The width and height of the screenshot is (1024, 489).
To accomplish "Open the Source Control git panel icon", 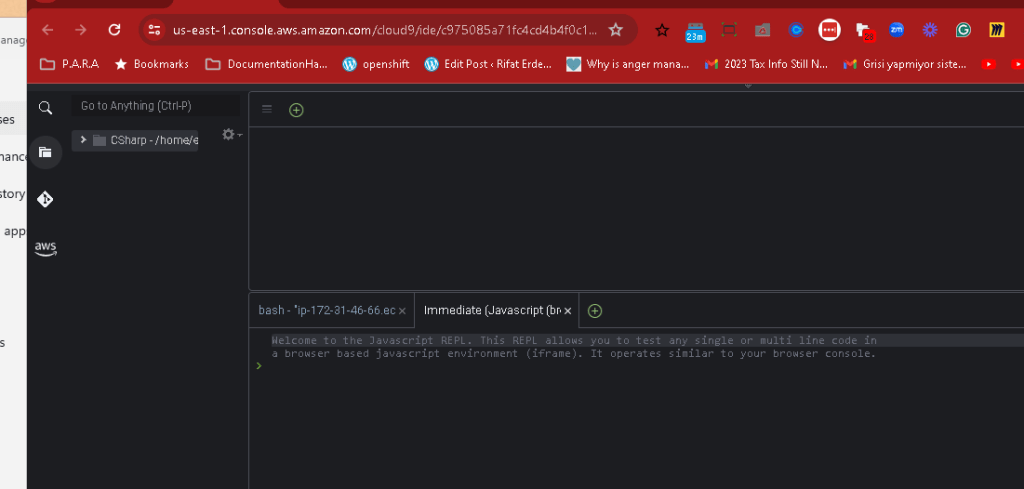I will [45, 199].
